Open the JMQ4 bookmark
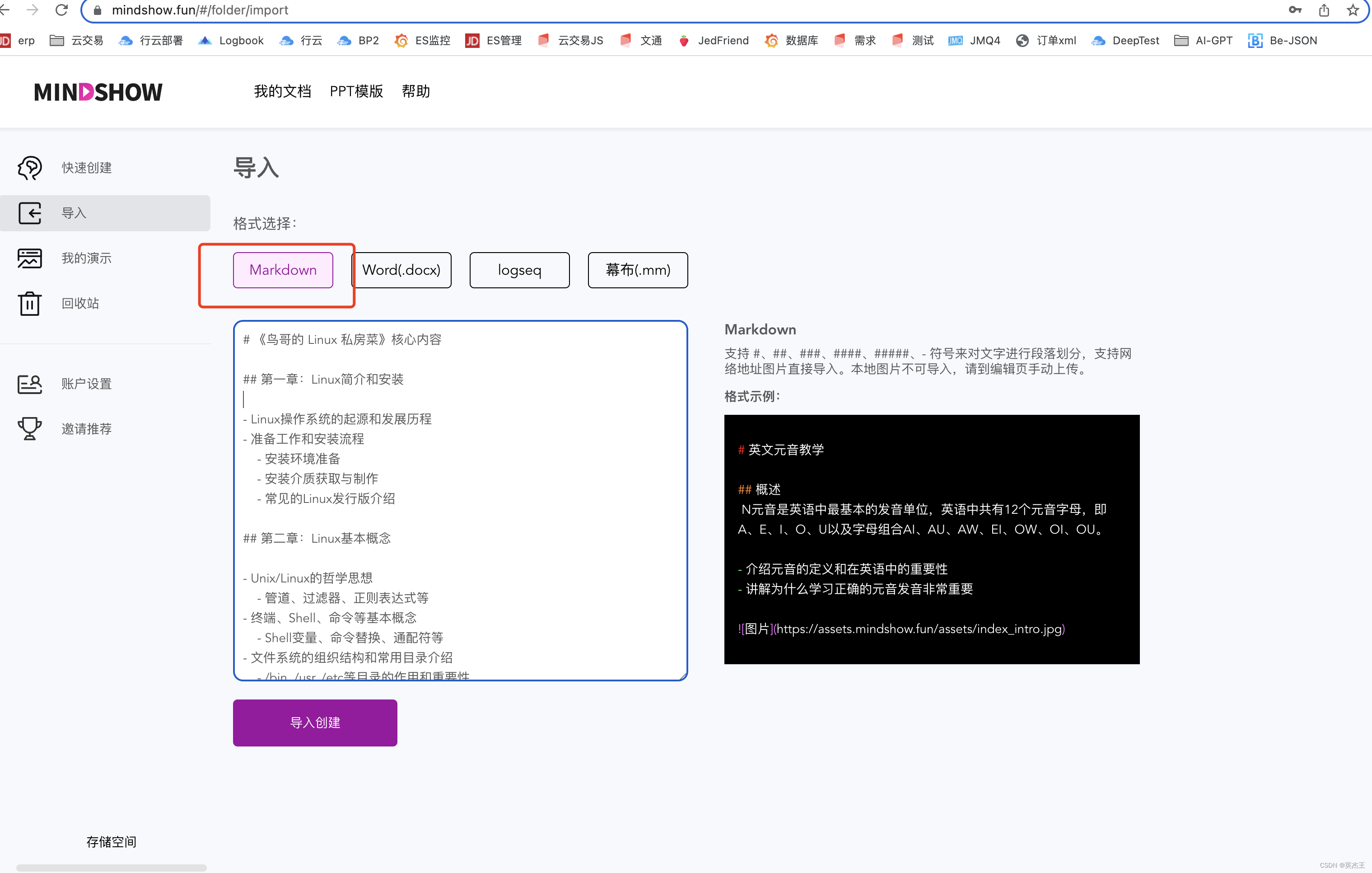The width and height of the screenshot is (1372, 873). coord(974,41)
